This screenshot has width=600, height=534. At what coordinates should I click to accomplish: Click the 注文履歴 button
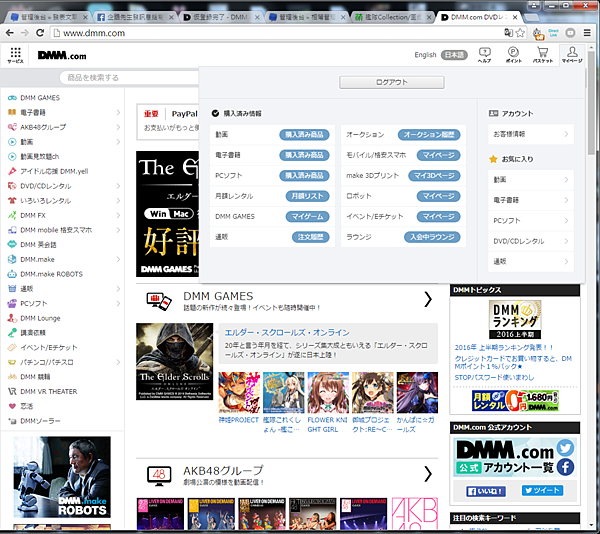tap(310, 237)
